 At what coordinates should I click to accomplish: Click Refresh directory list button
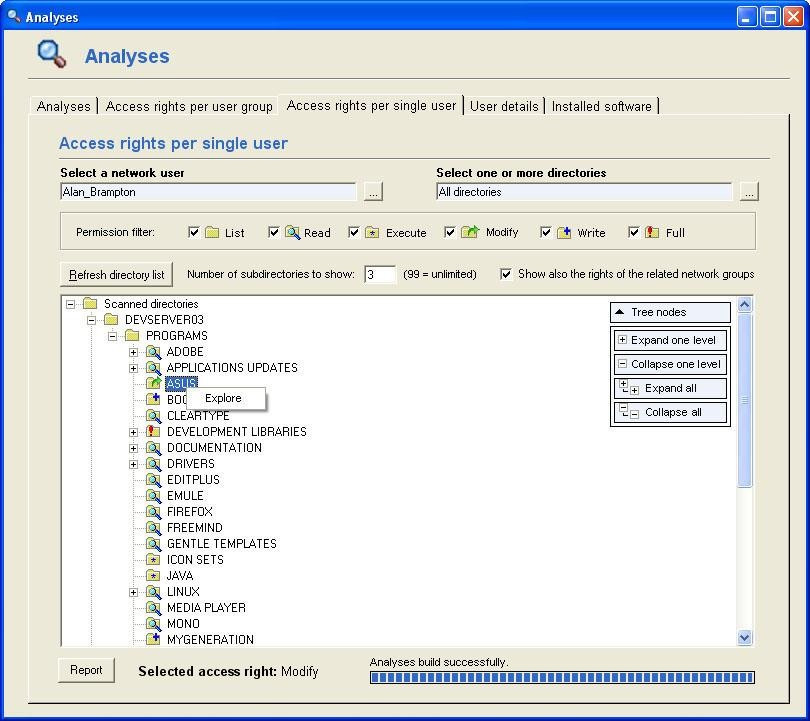click(x=117, y=274)
